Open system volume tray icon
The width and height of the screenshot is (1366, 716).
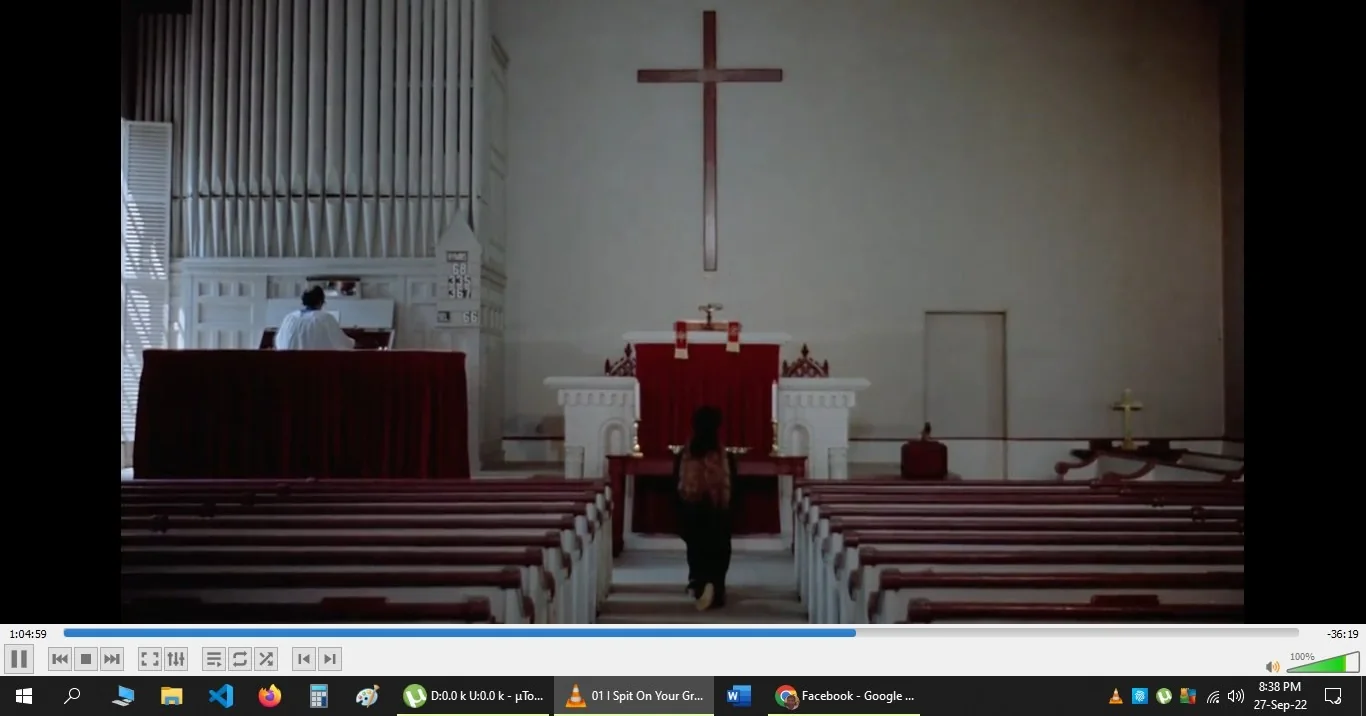click(x=1236, y=696)
